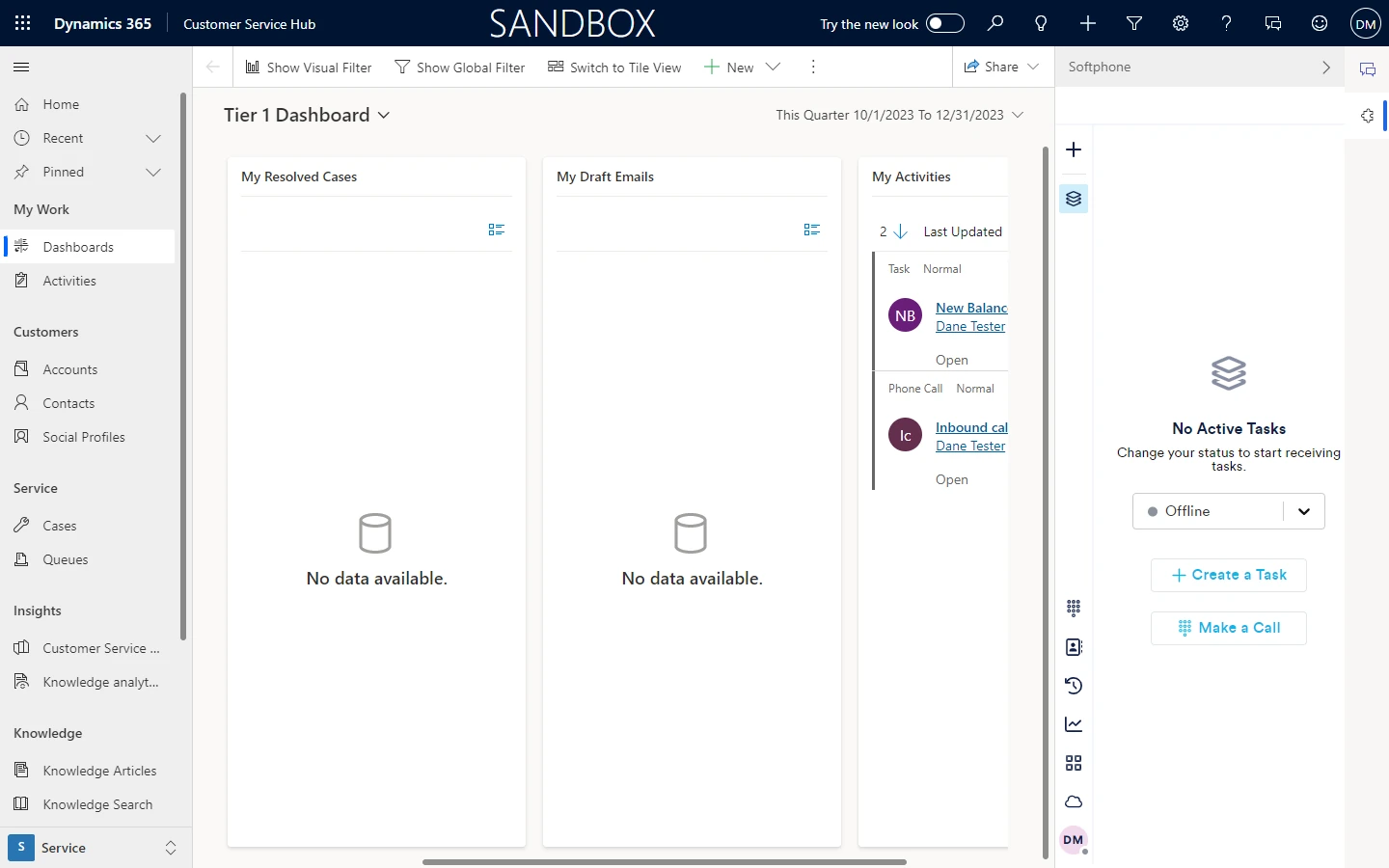Collapse the left navigation hamburger menu
1389x868 pixels.
pyautogui.click(x=21, y=67)
